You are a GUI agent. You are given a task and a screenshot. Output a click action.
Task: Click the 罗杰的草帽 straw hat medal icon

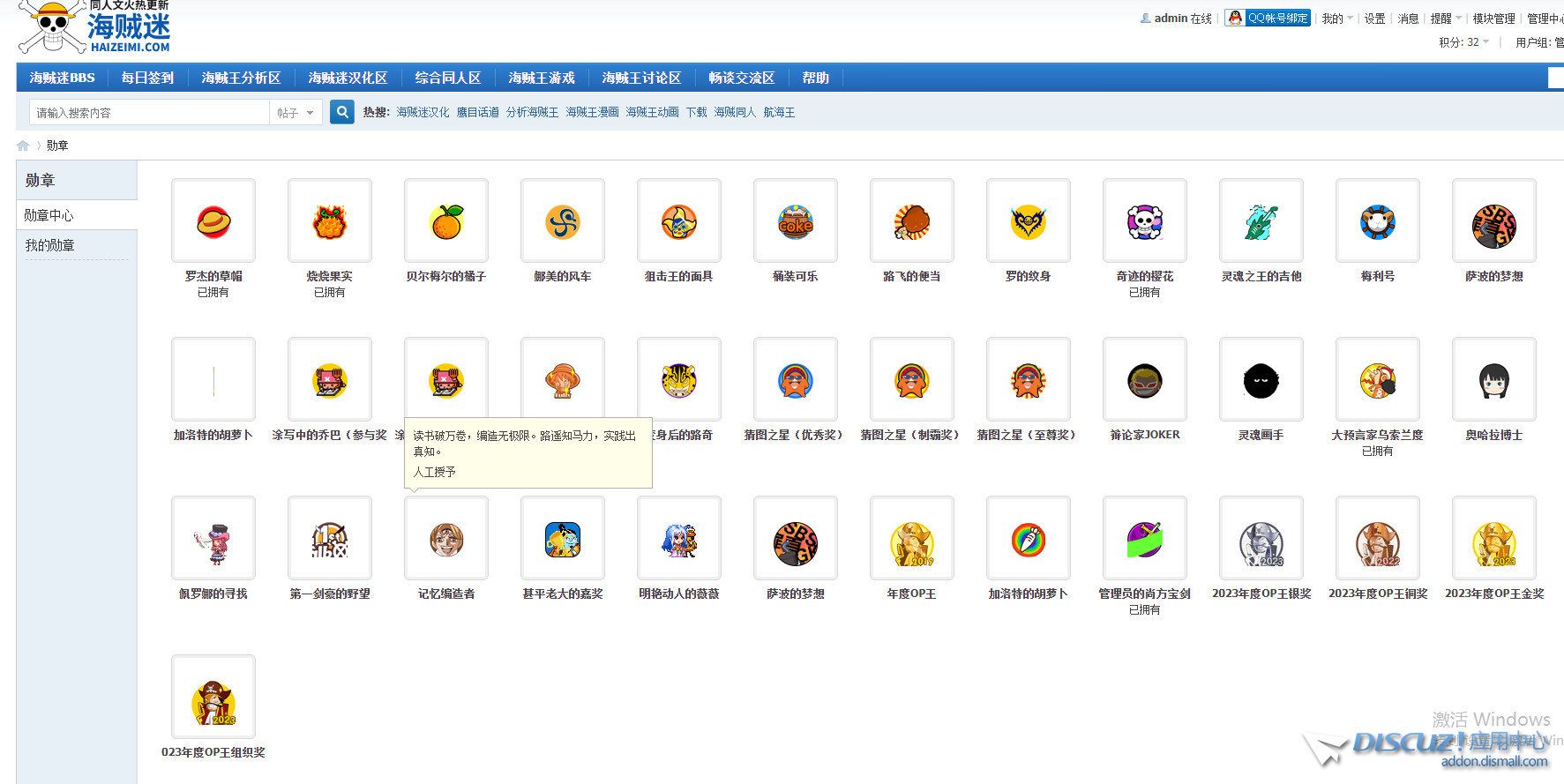point(213,221)
